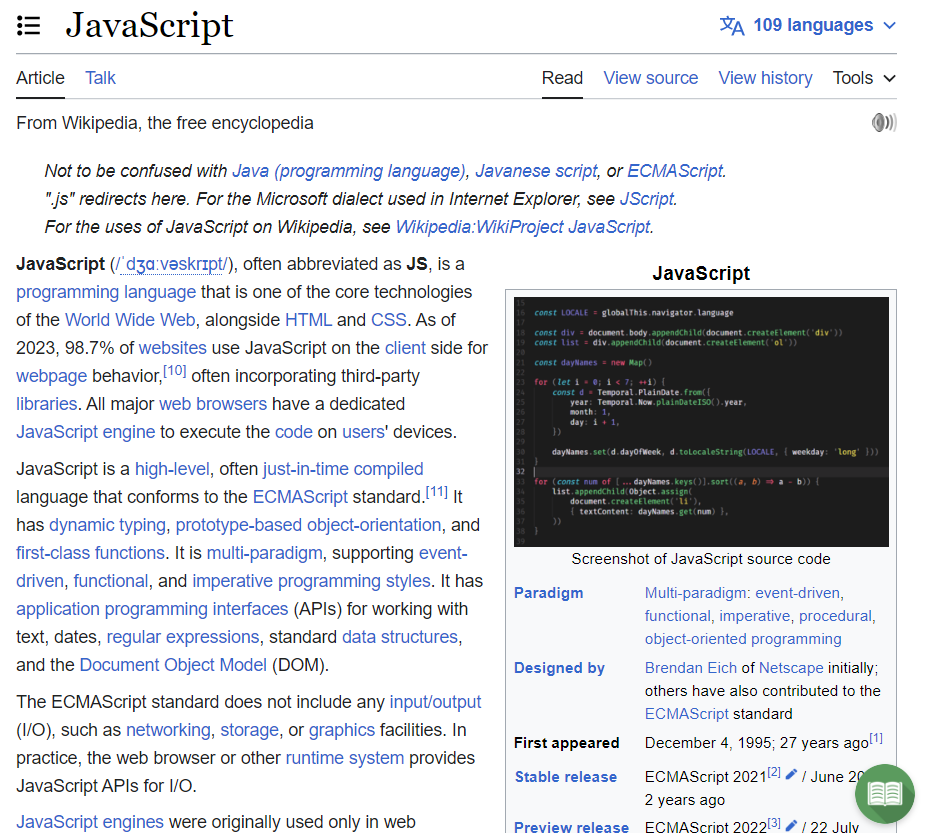
Task: Open the Java (programming language) link
Action: [349, 171]
